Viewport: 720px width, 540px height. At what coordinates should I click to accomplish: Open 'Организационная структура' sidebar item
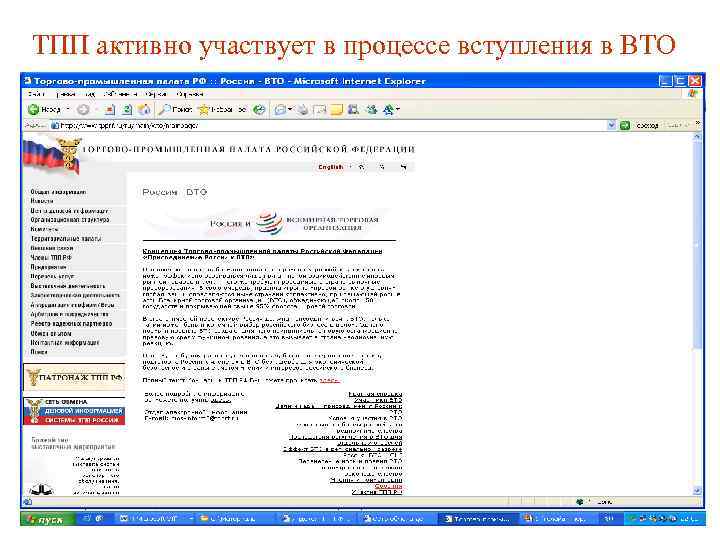pos(70,220)
